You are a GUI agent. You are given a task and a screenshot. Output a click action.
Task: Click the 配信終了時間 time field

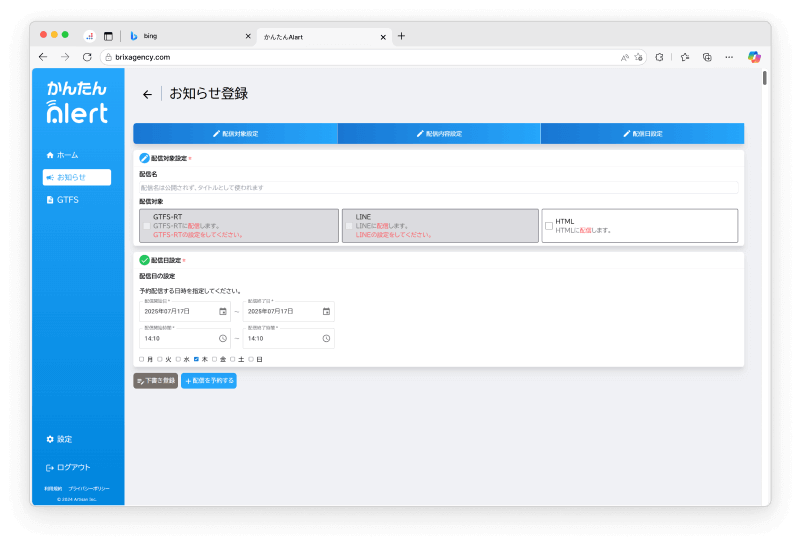tap(289, 339)
